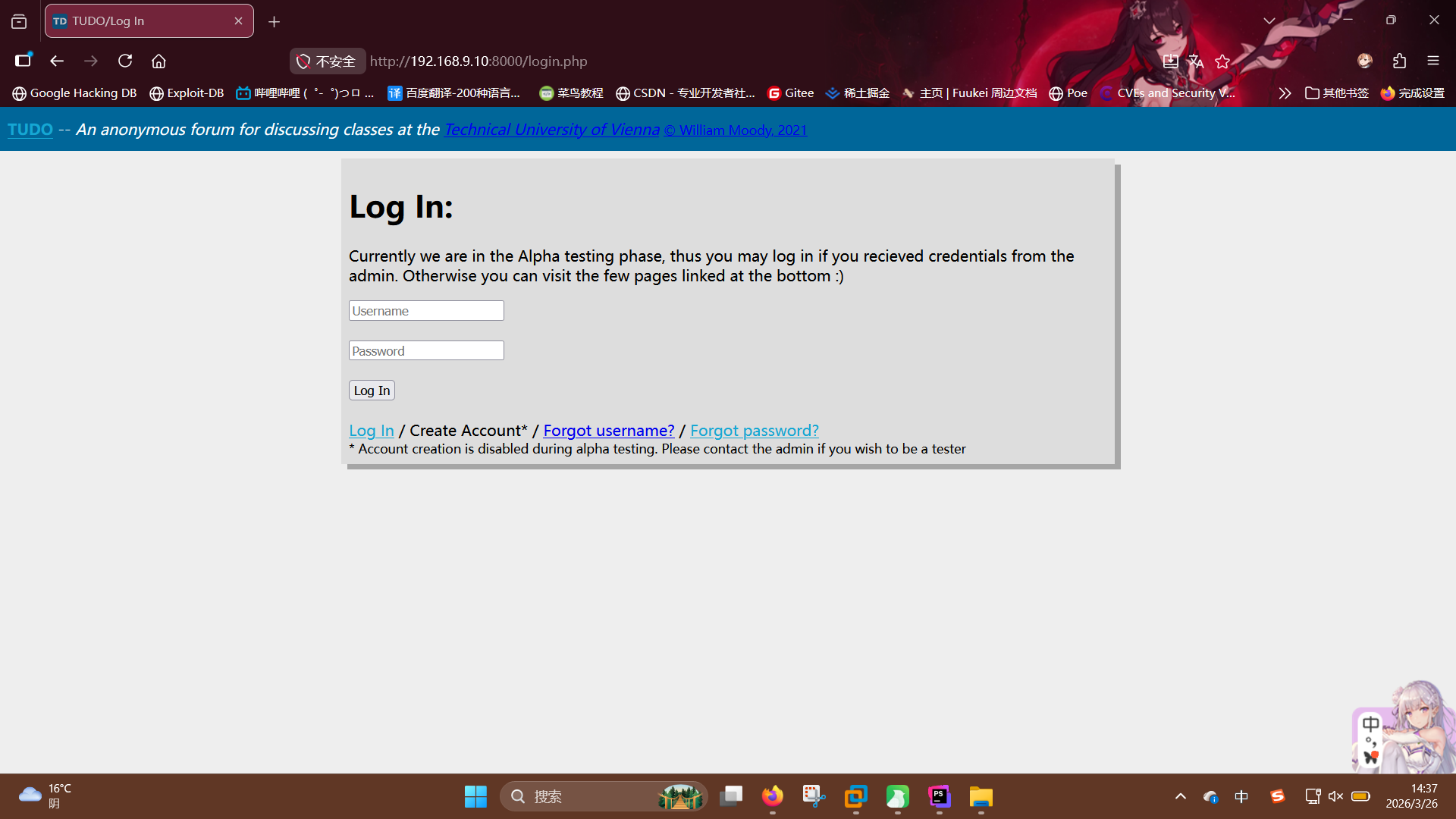
Task: Toggle the Chinese IME indicator in tray
Action: point(1241,796)
